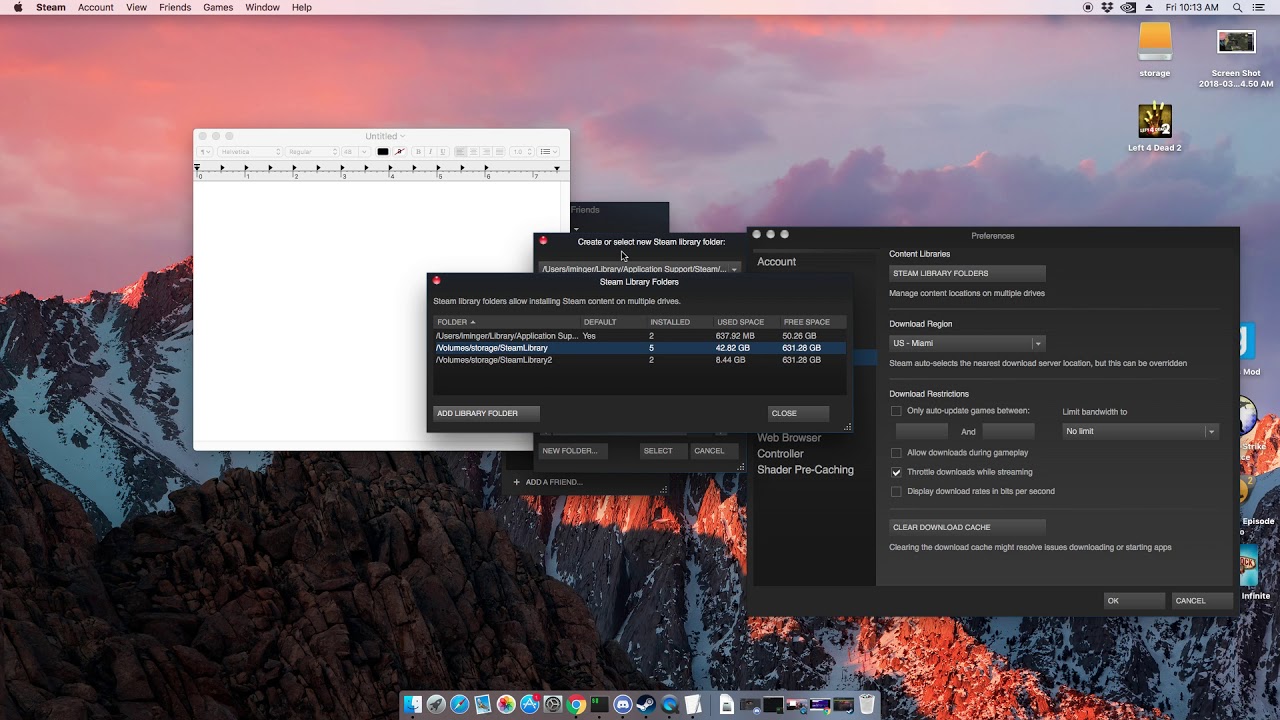Open TextEdit icon in the dock
Viewport: 1280px width, 720px height.
[692, 704]
